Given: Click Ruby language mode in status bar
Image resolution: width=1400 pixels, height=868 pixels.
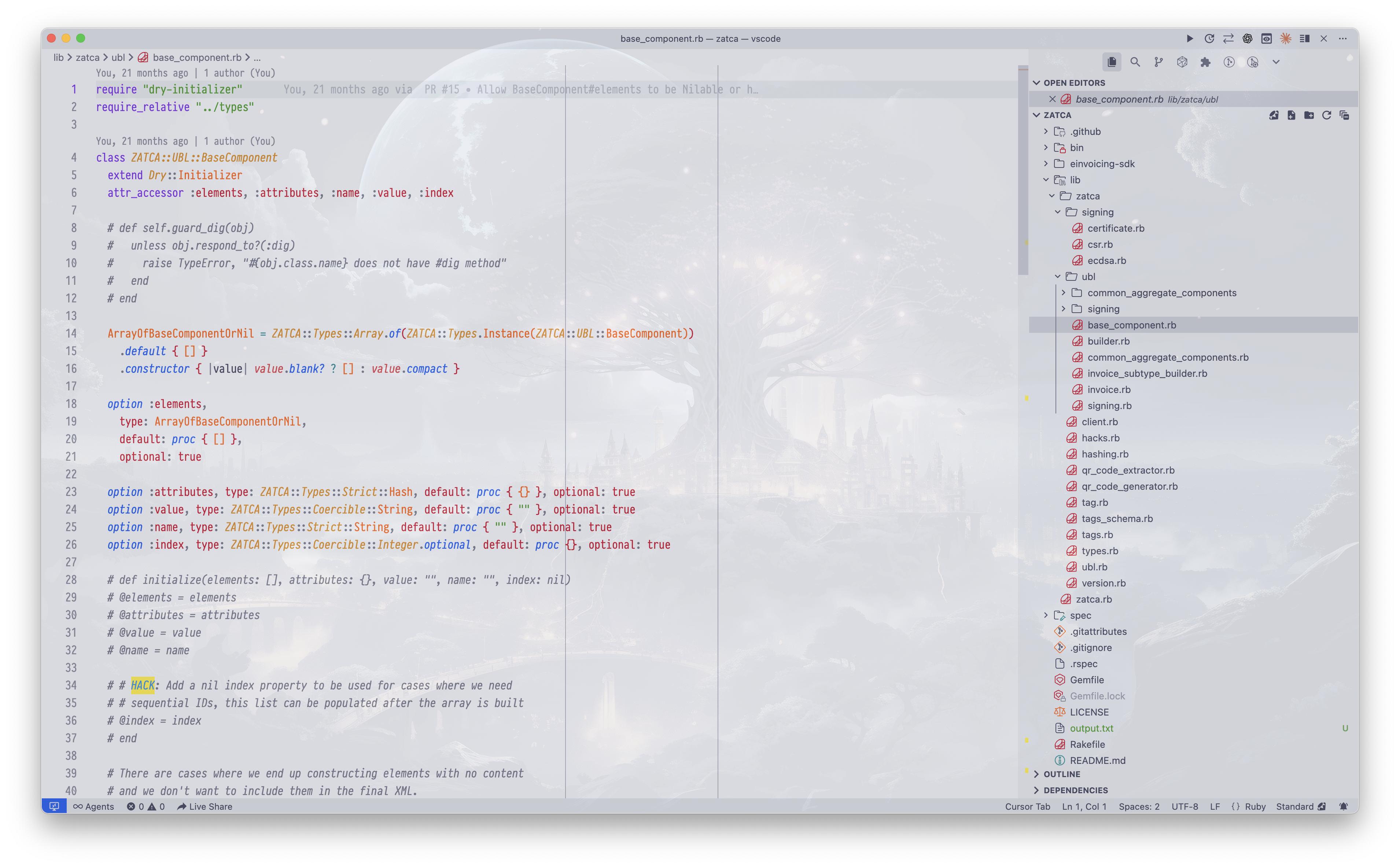Looking at the screenshot, I should click(1255, 806).
